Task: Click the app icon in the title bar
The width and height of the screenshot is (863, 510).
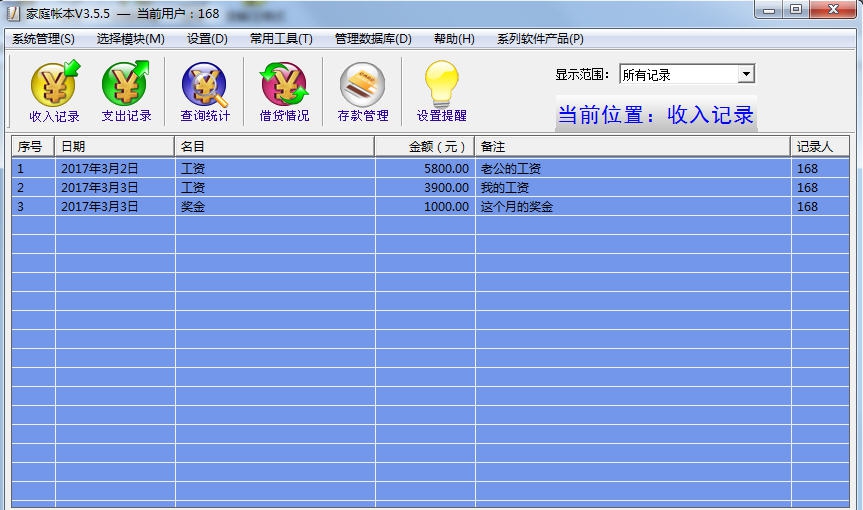Action: (13, 13)
